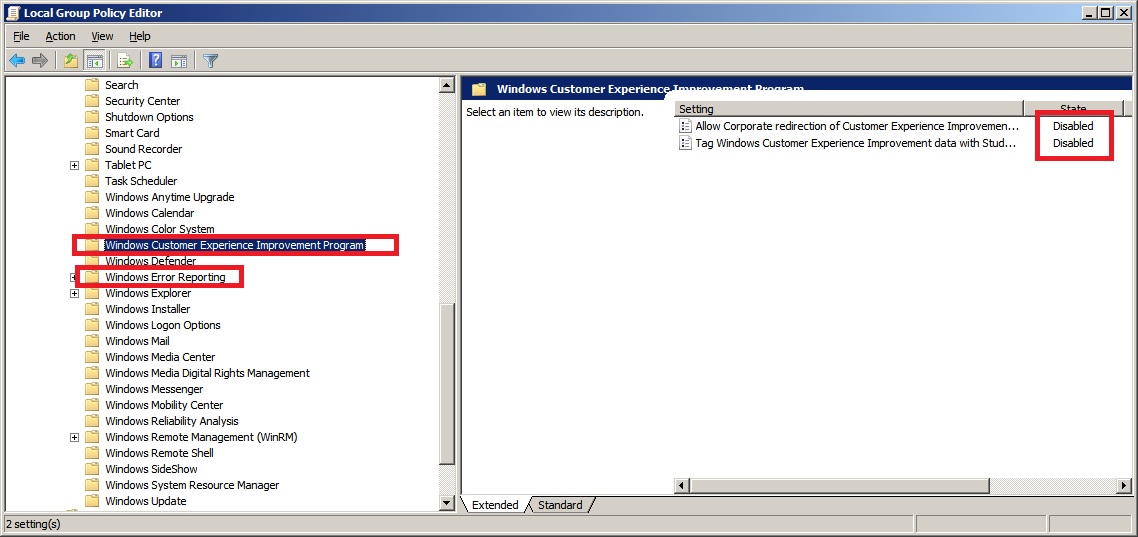Screen dimensions: 1138x537
Task: Select Tag Windows Customer Experience Improvement data setting
Action: tap(855, 143)
